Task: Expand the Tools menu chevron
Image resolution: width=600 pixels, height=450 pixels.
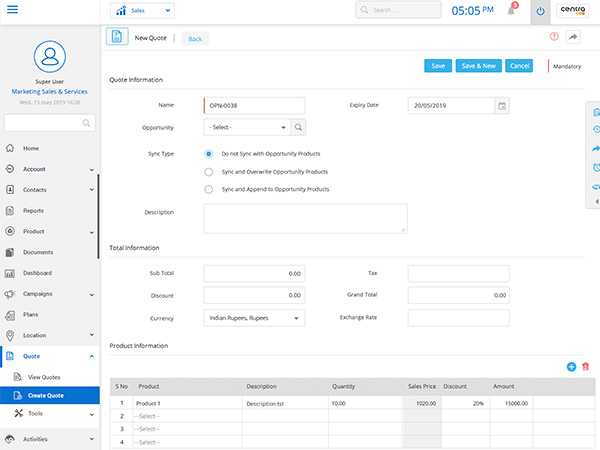Action: click(91, 414)
